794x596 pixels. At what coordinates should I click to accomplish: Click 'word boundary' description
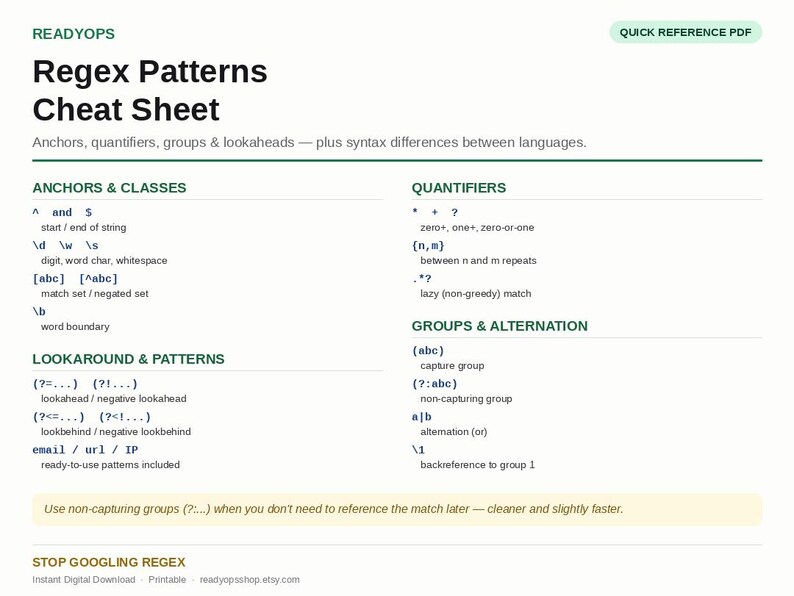[75, 327]
